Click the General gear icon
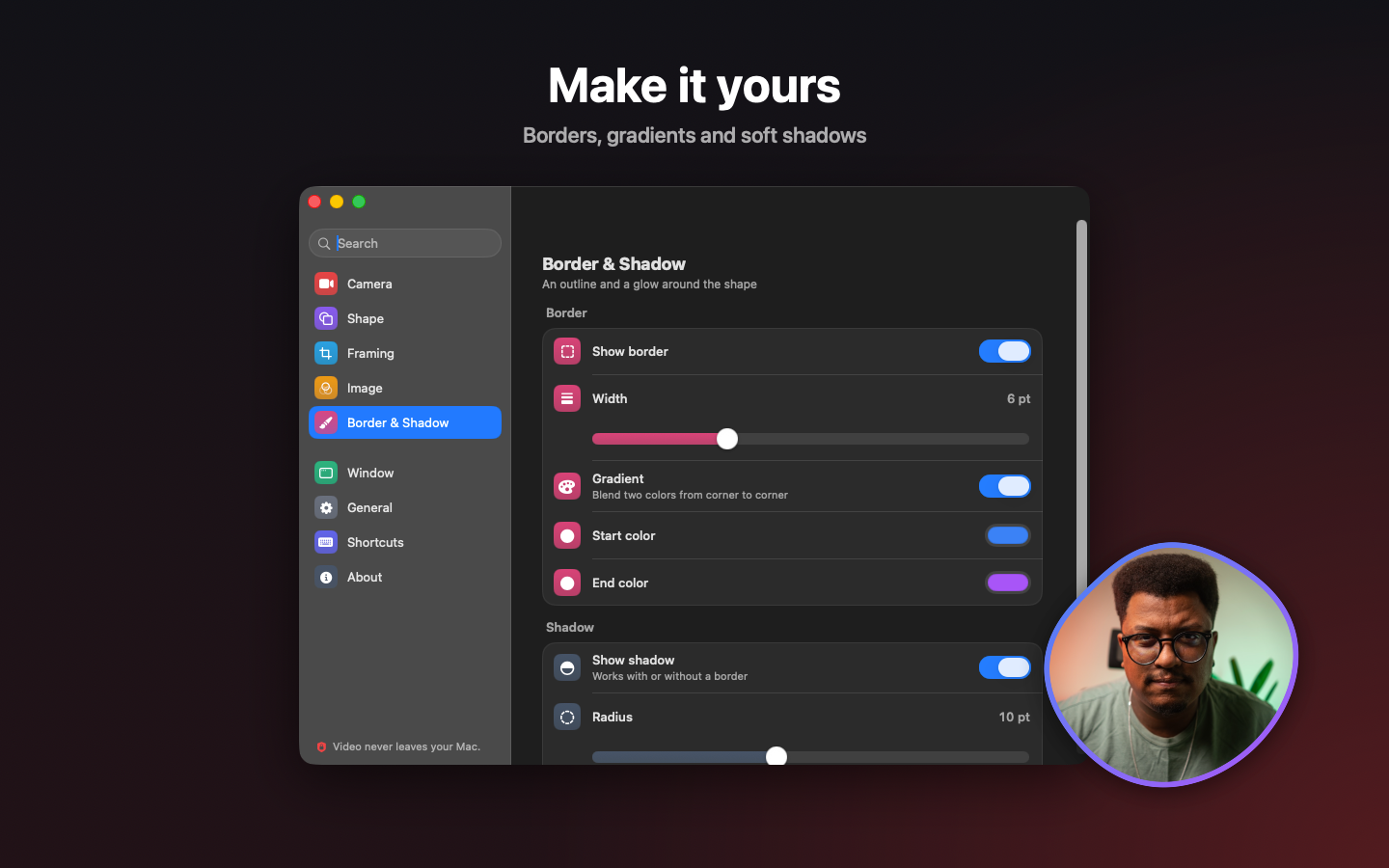The height and width of the screenshot is (868, 1389). pos(326,507)
